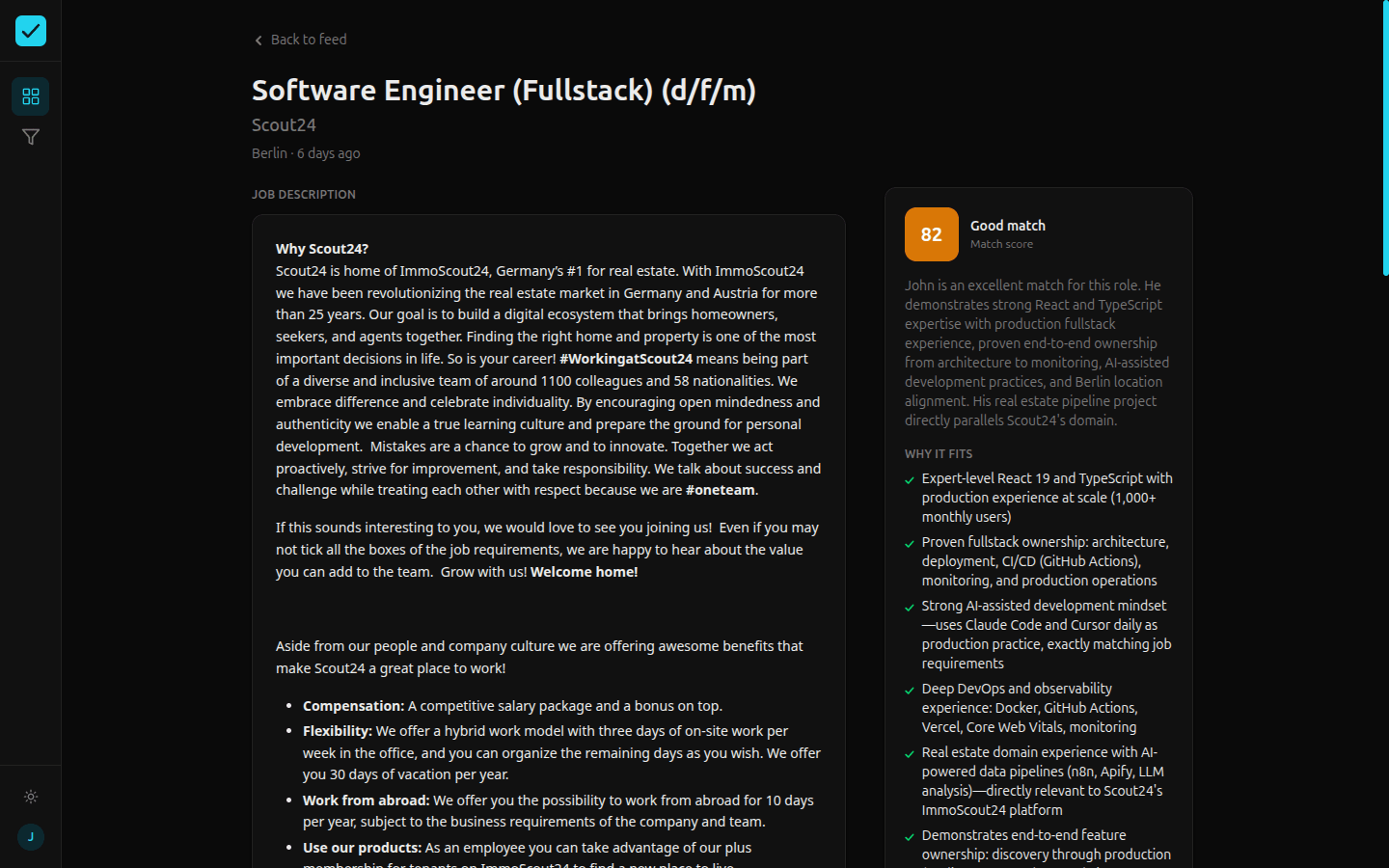Open the J profile avatar

pyautogui.click(x=30, y=837)
